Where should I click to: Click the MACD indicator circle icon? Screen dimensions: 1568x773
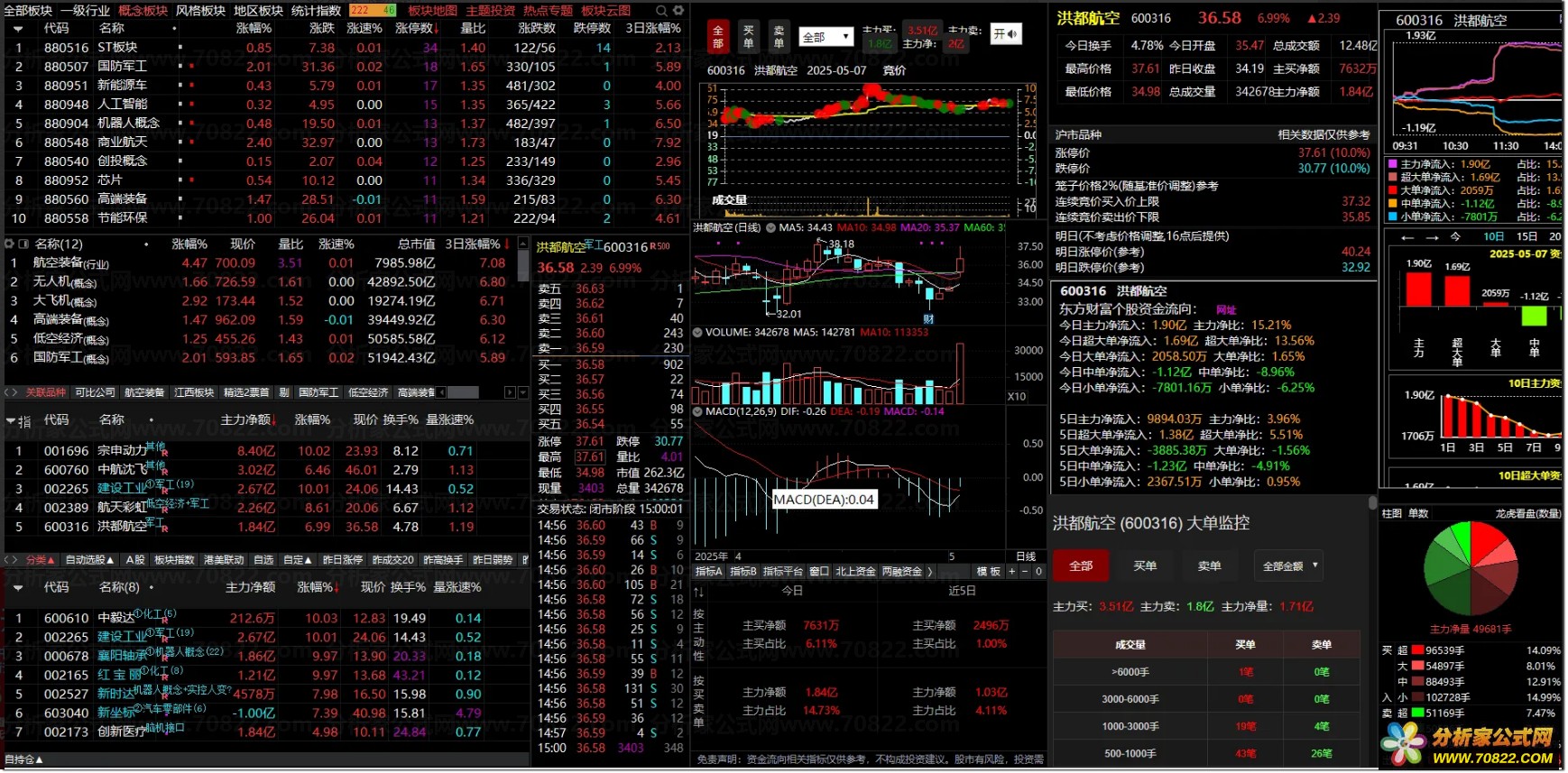click(x=697, y=411)
